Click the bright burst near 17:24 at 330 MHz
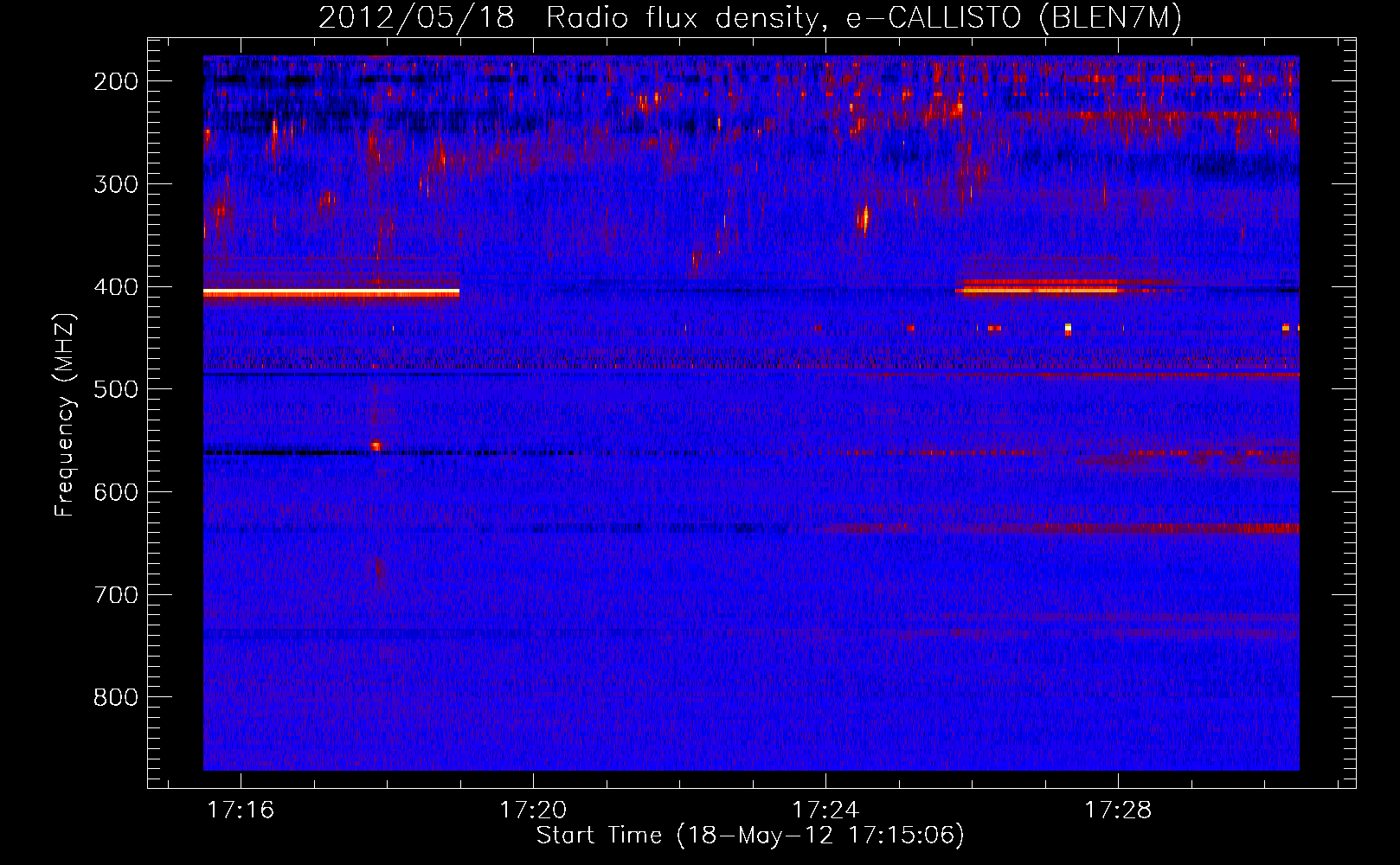The width and height of the screenshot is (1400, 865). tap(864, 217)
